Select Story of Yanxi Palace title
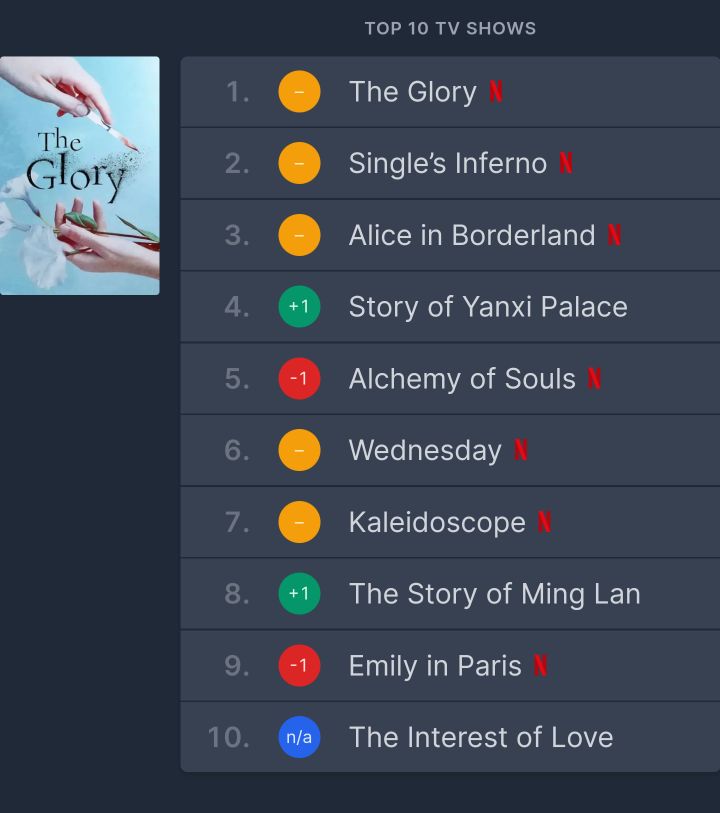Screen dimensions: 720x813 (488, 307)
